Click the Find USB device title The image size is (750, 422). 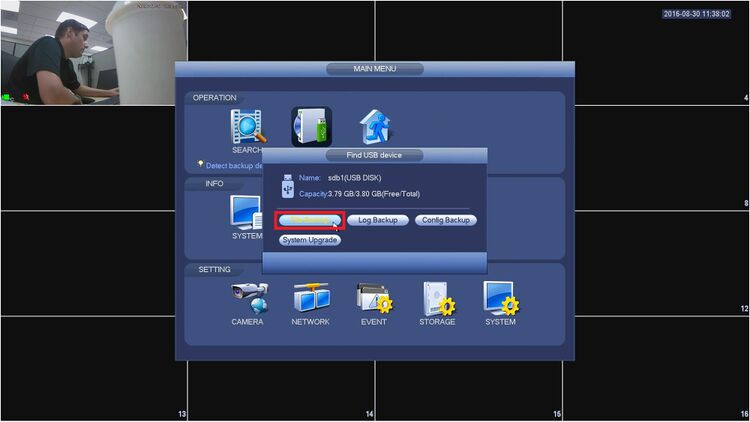tap(374, 155)
